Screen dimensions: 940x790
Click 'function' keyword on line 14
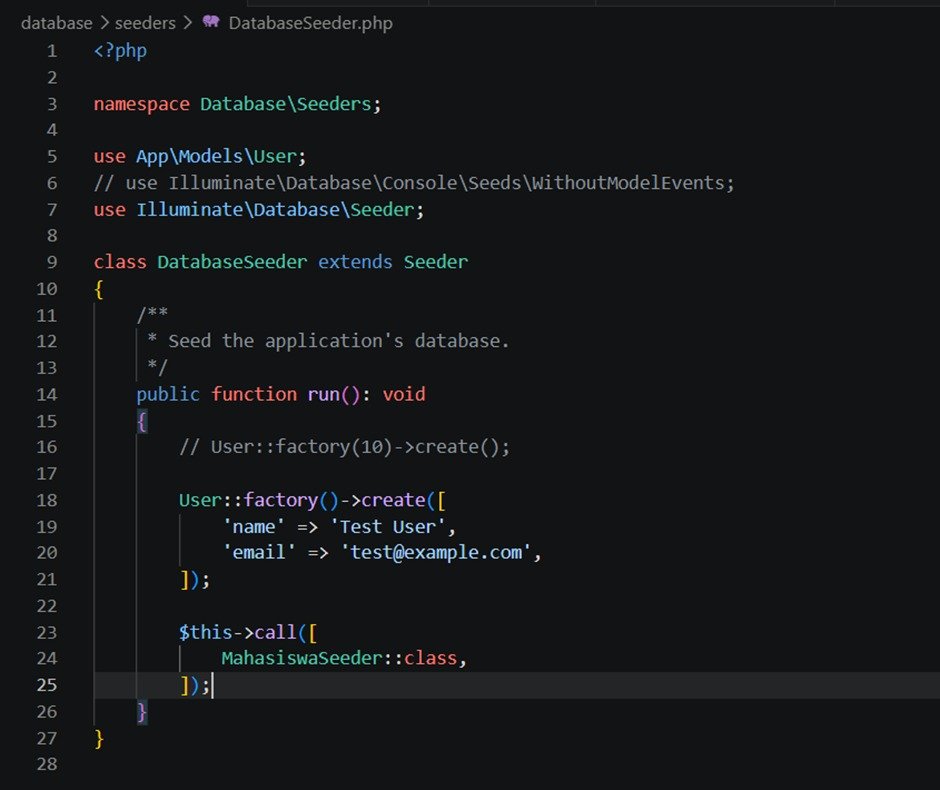pos(254,394)
